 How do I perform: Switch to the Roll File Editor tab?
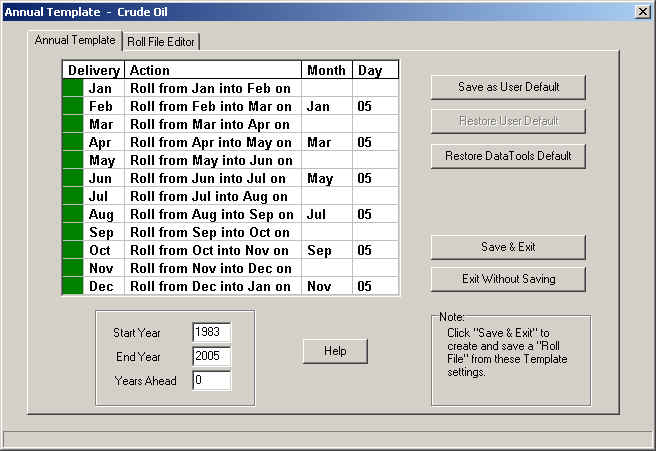(x=161, y=42)
